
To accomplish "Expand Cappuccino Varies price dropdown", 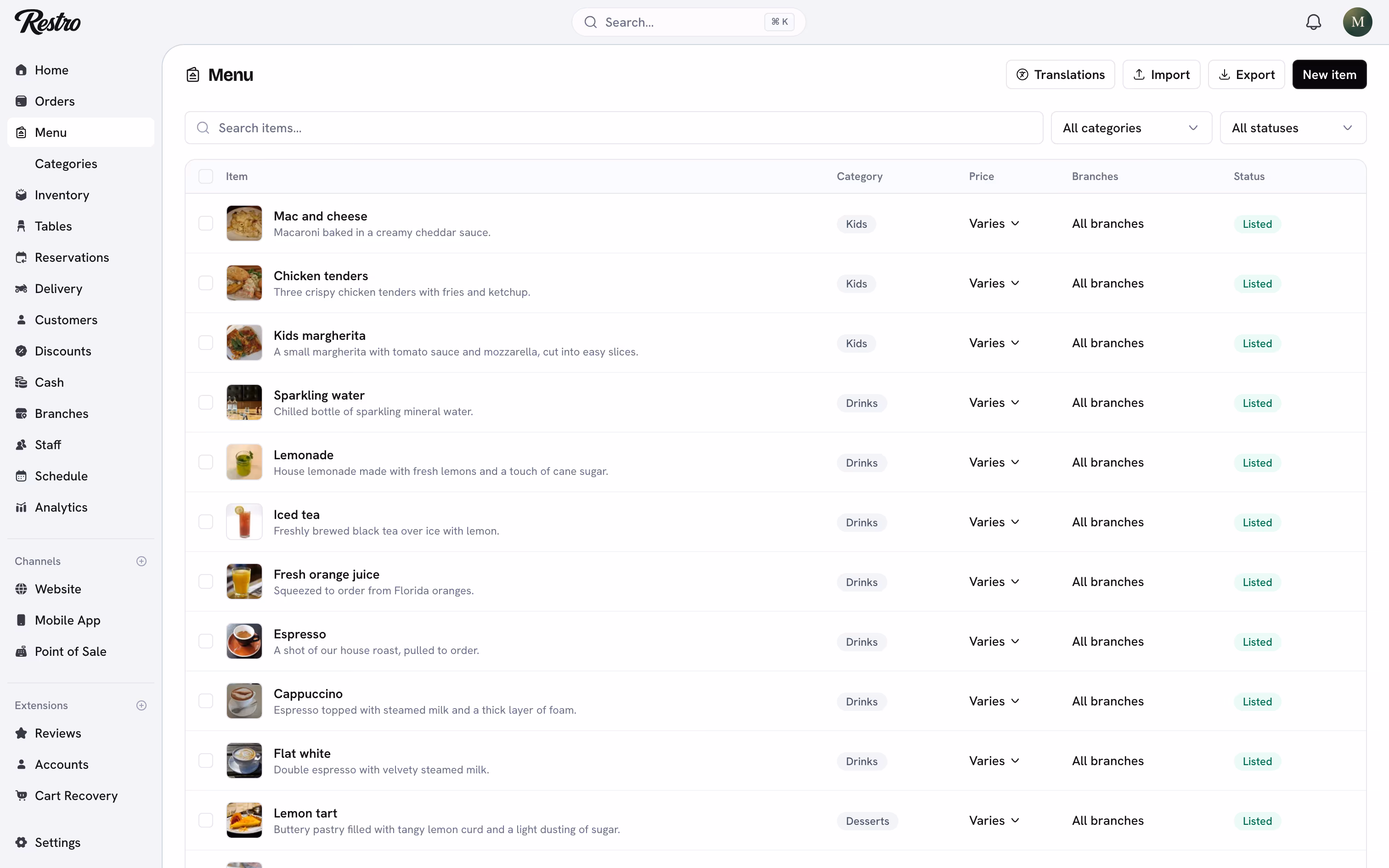I will click(x=994, y=702).
